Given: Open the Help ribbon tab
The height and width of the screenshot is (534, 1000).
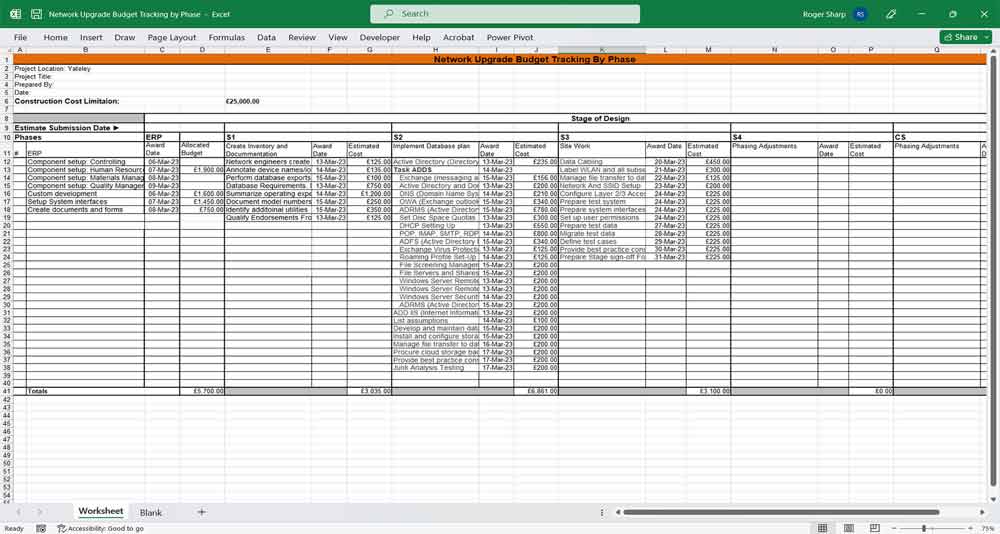Looking at the screenshot, I should pos(422,38).
